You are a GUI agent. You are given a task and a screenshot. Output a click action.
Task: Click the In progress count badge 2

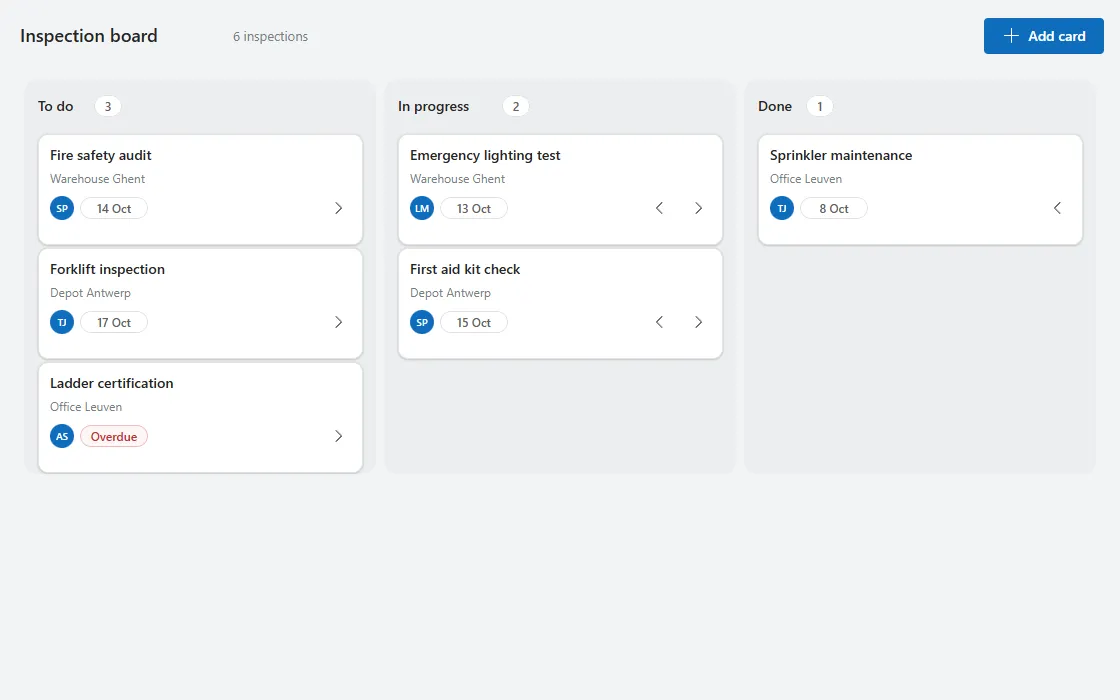[x=516, y=106]
